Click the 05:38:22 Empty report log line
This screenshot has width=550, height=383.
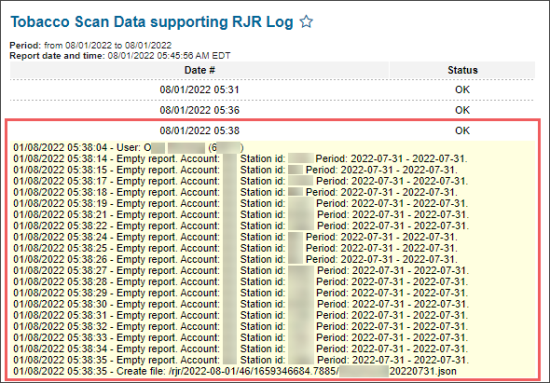tap(241, 226)
